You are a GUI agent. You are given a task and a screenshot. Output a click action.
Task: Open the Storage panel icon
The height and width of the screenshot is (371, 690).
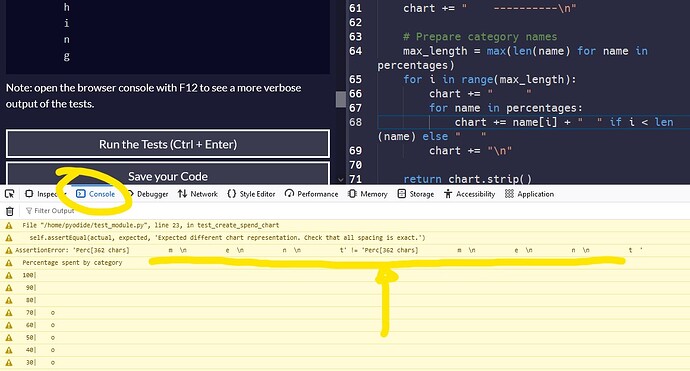(x=401, y=194)
